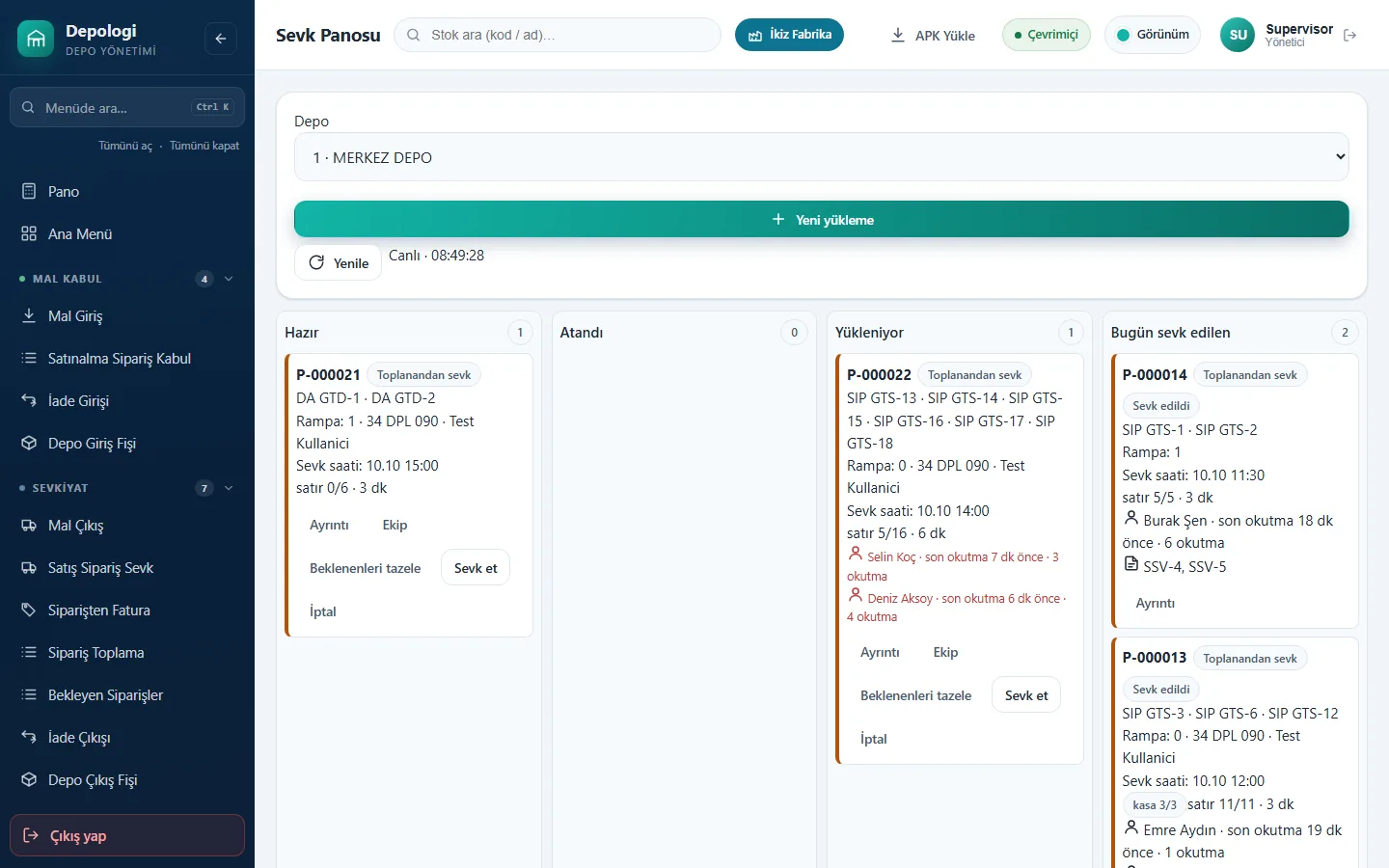Open Satış Sipariş Sevk menu item
This screenshot has height=868, width=1389.
click(x=127, y=567)
